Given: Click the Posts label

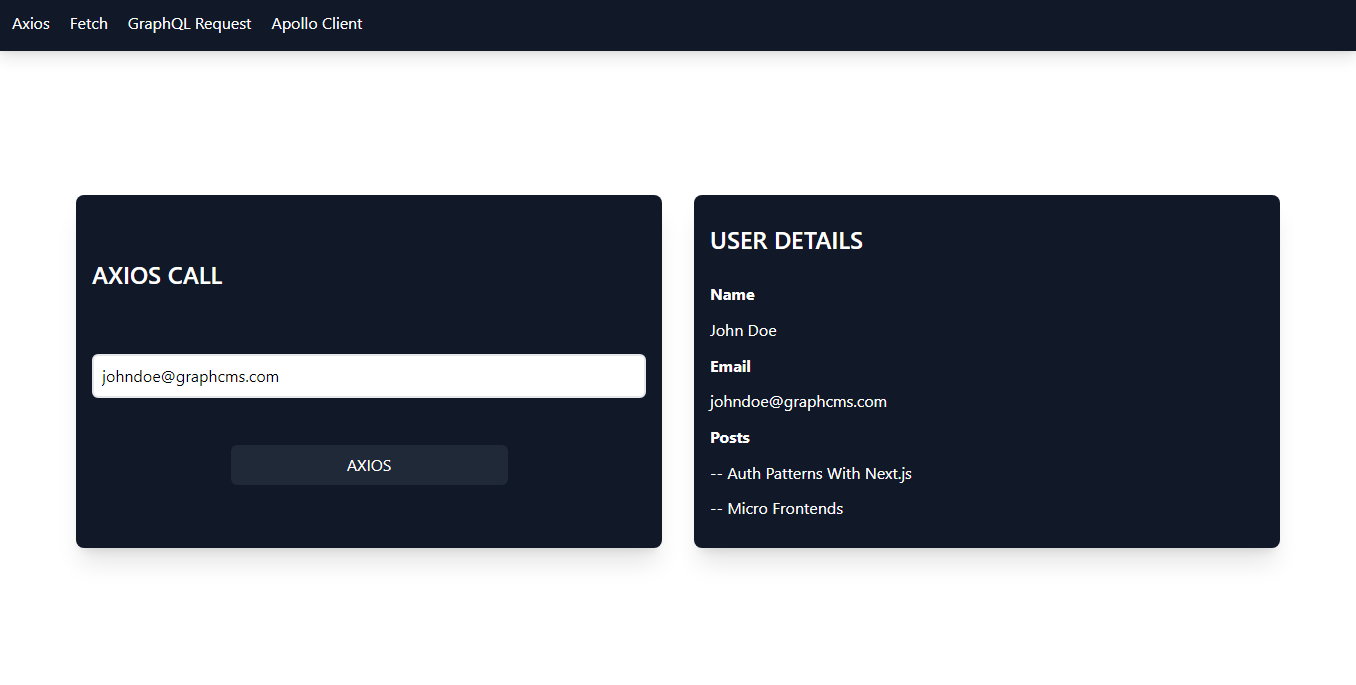Looking at the screenshot, I should [730, 438].
